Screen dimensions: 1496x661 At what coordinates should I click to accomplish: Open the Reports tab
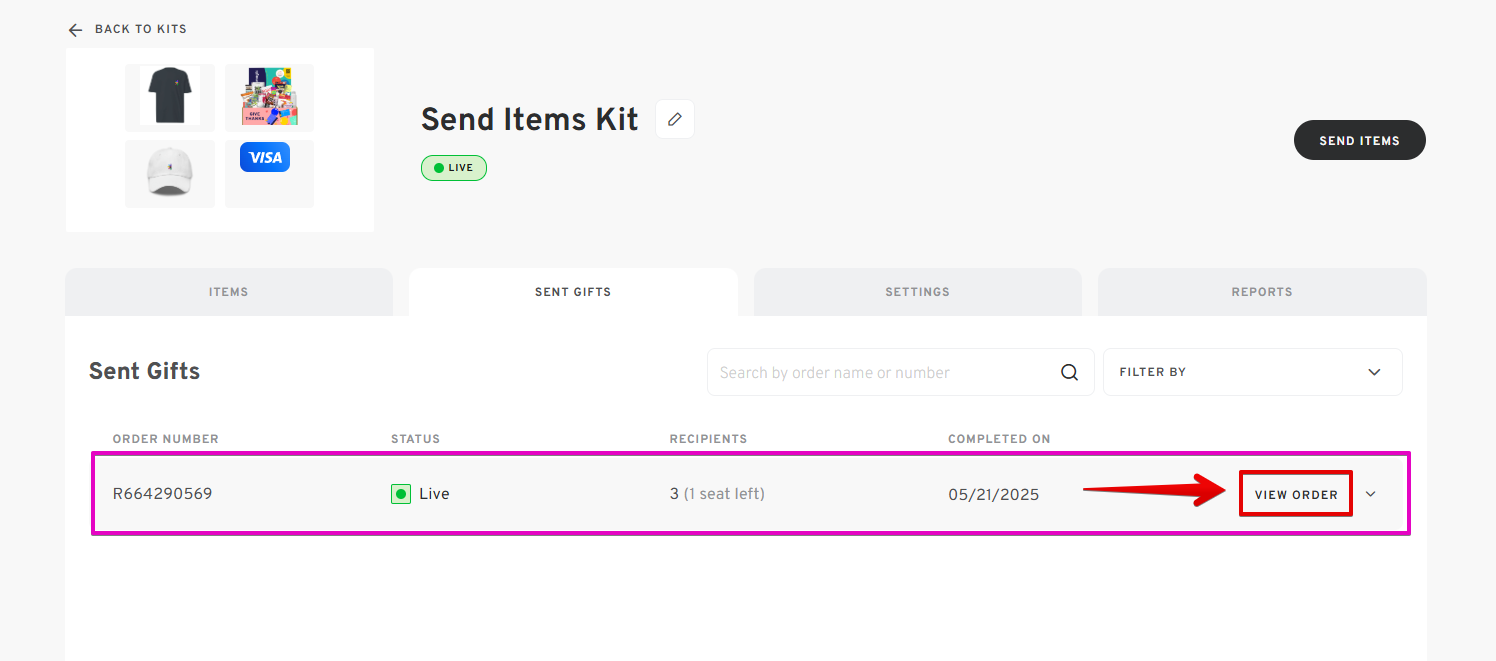[1262, 292]
